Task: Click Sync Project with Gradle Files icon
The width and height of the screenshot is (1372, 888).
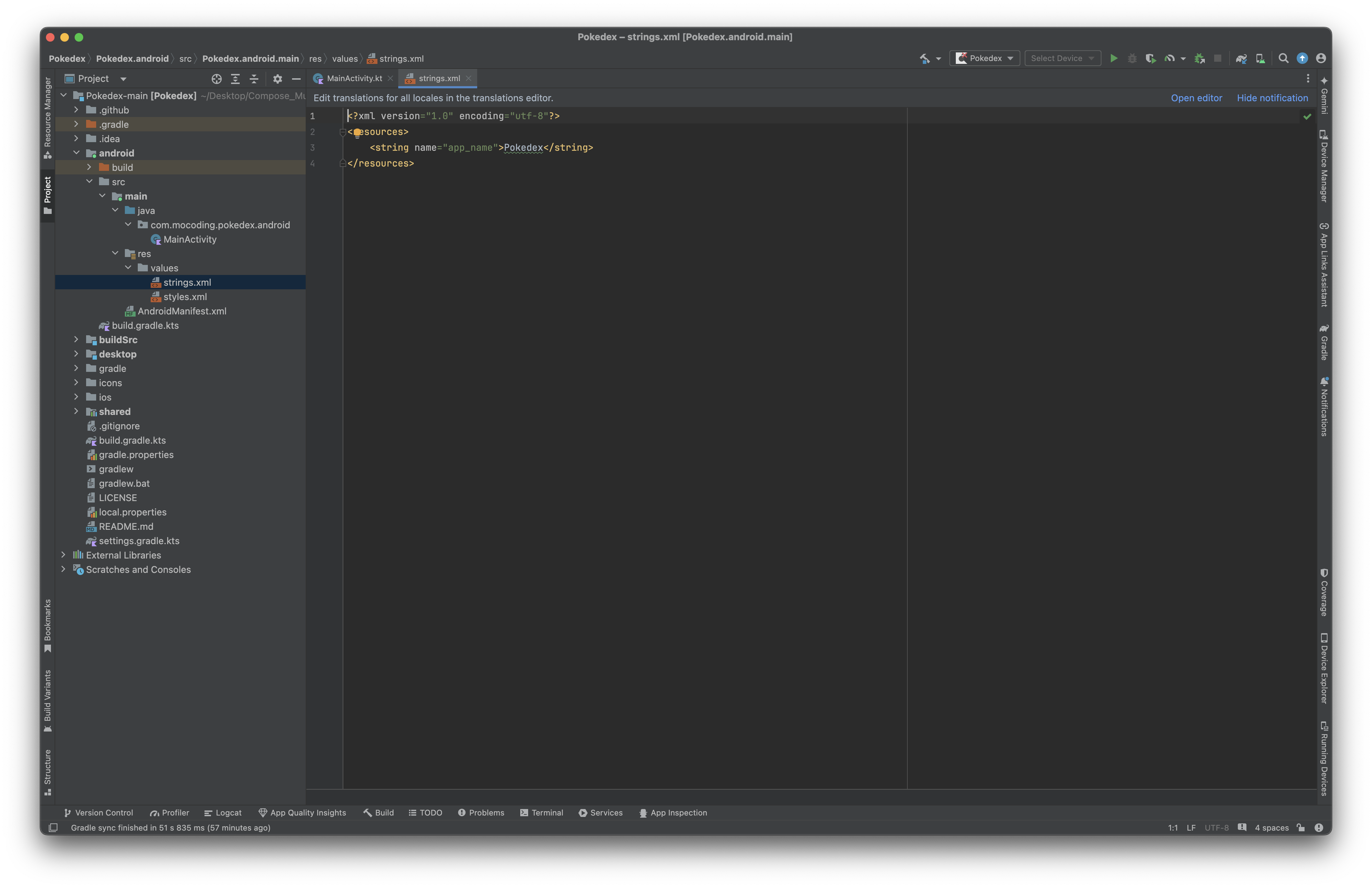Action: [1241, 58]
